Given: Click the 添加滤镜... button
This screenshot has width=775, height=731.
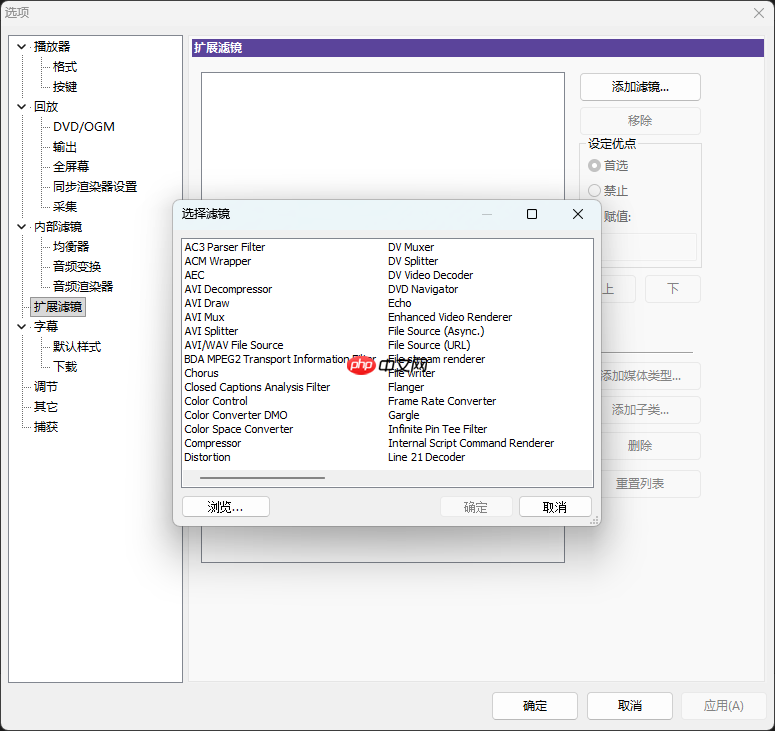Looking at the screenshot, I should coord(640,87).
